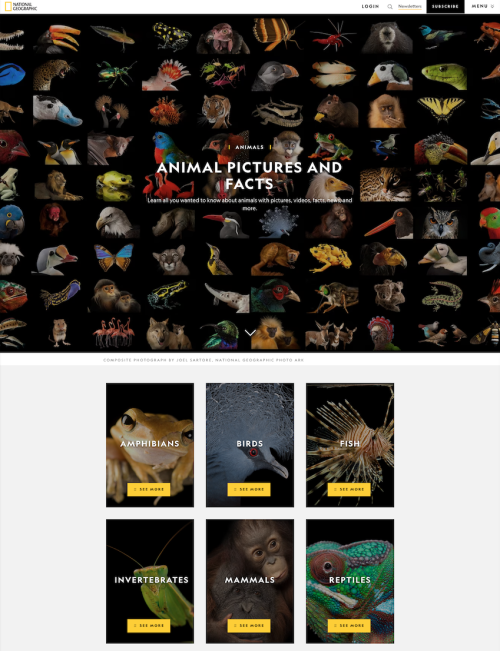The height and width of the screenshot is (651, 500).
Task: Click See More under Birds
Action: (x=249, y=489)
